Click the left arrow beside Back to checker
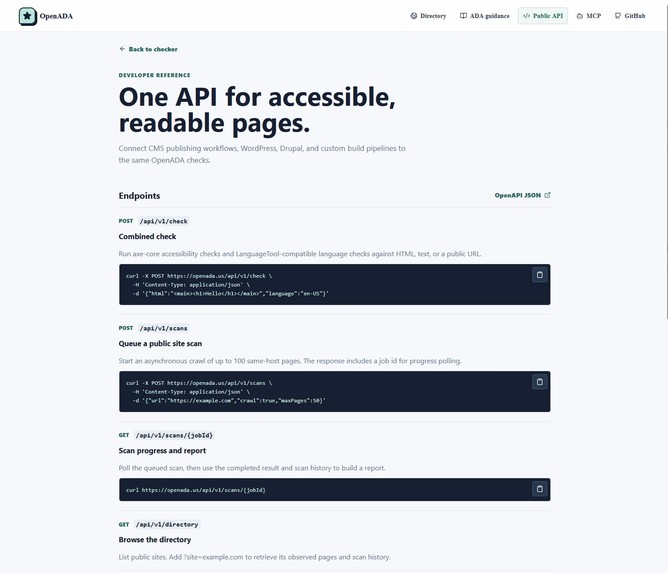 pyautogui.click(x=122, y=49)
